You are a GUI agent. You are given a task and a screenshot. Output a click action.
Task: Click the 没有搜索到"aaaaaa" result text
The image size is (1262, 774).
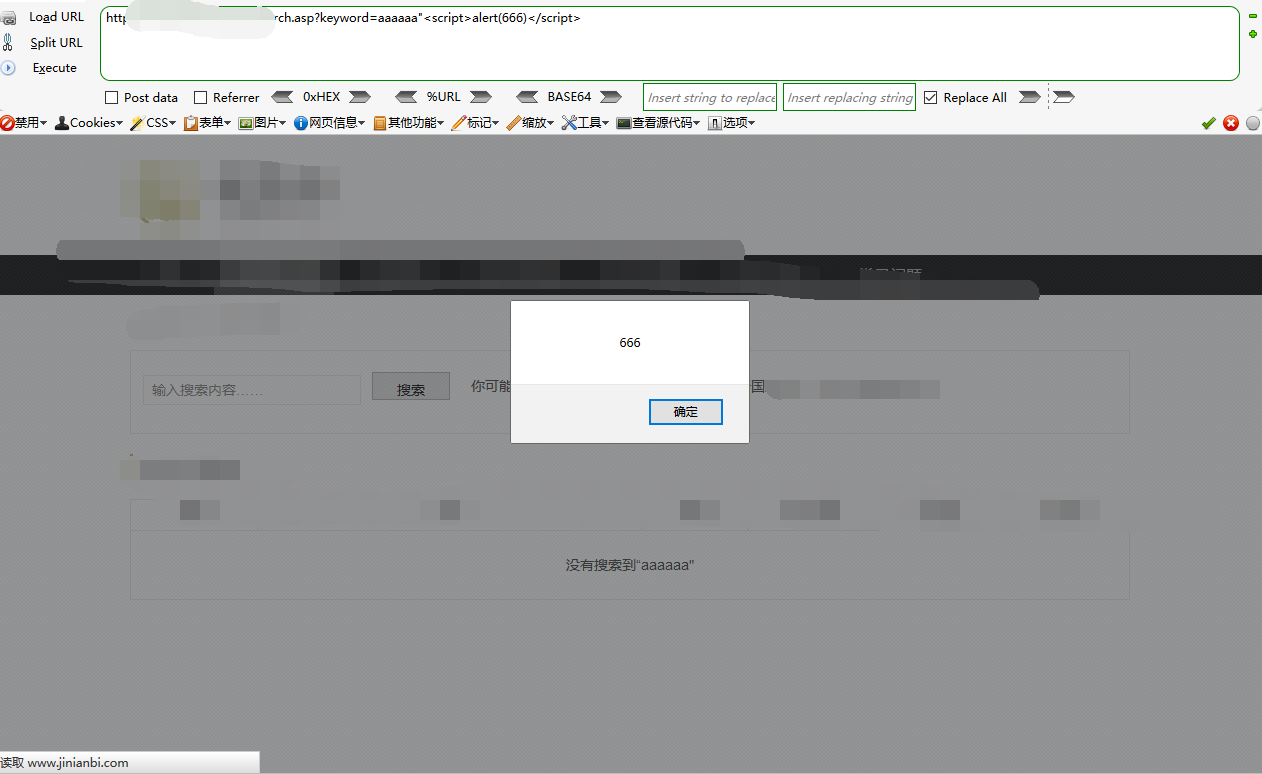tap(630, 565)
